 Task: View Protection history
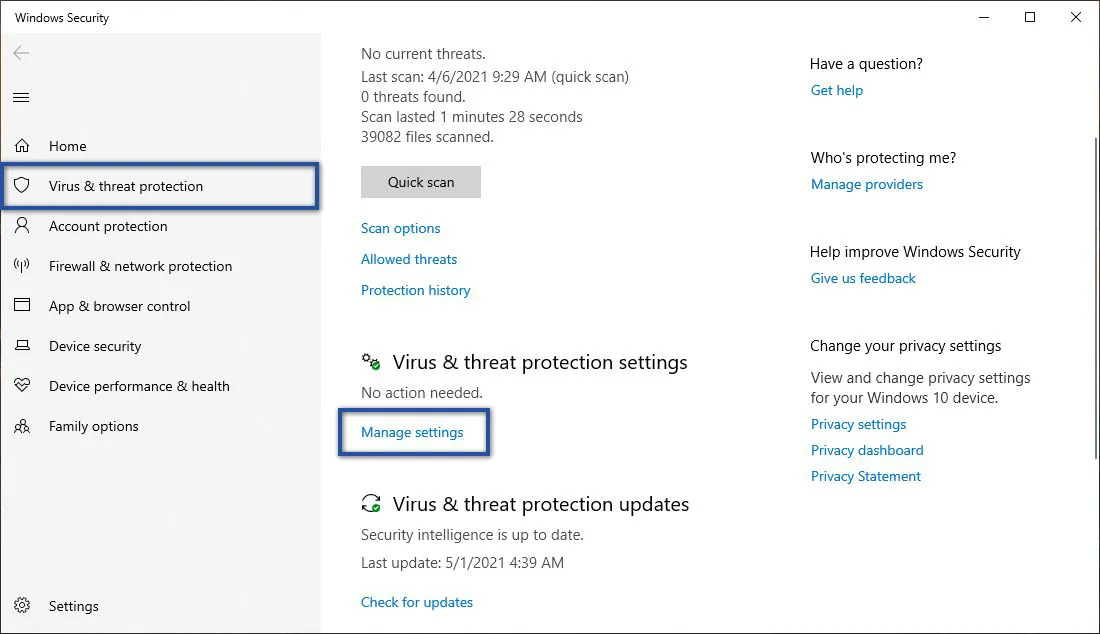[415, 290]
